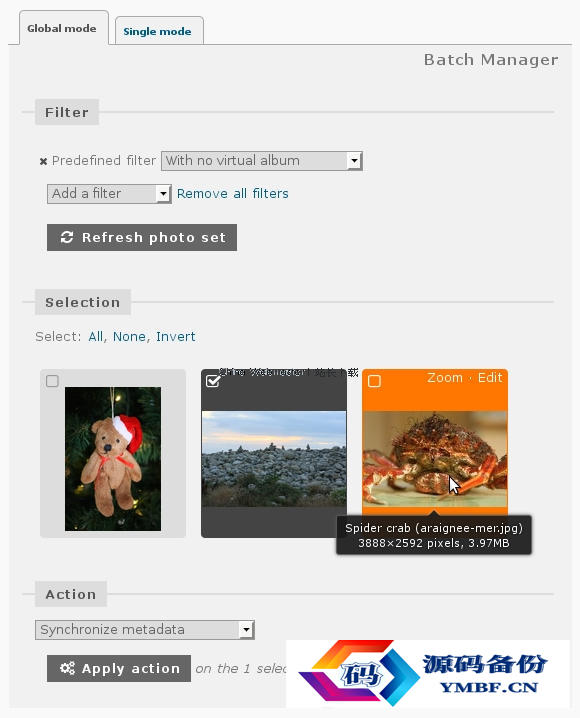The height and width of the screenshot is (718, 580).
Task: Expand the Add a filter dropdown
Action: click(x=109, y=194)
